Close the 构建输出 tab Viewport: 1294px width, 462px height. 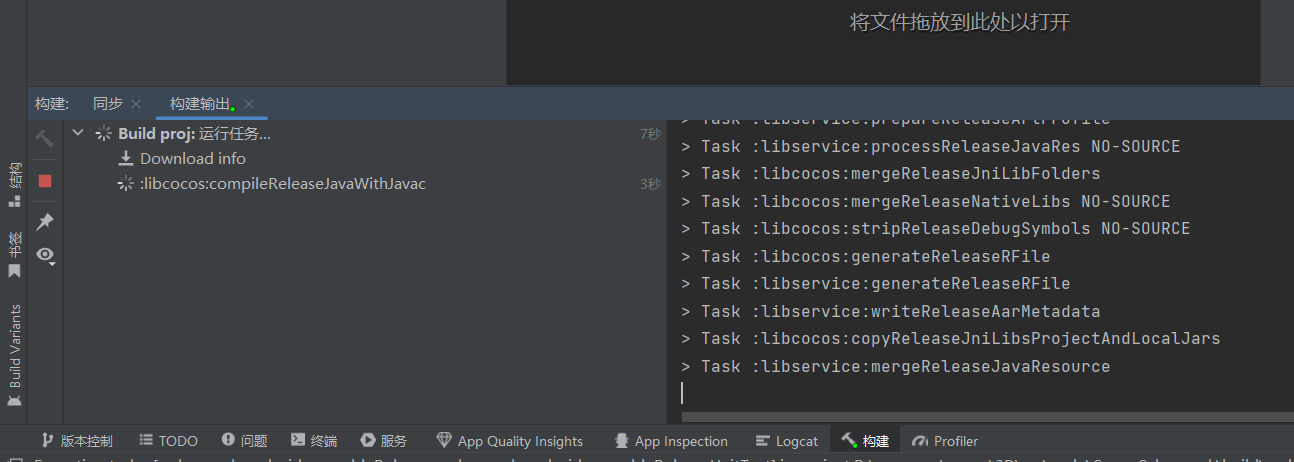pyautogui.click(x=249, y=104)
